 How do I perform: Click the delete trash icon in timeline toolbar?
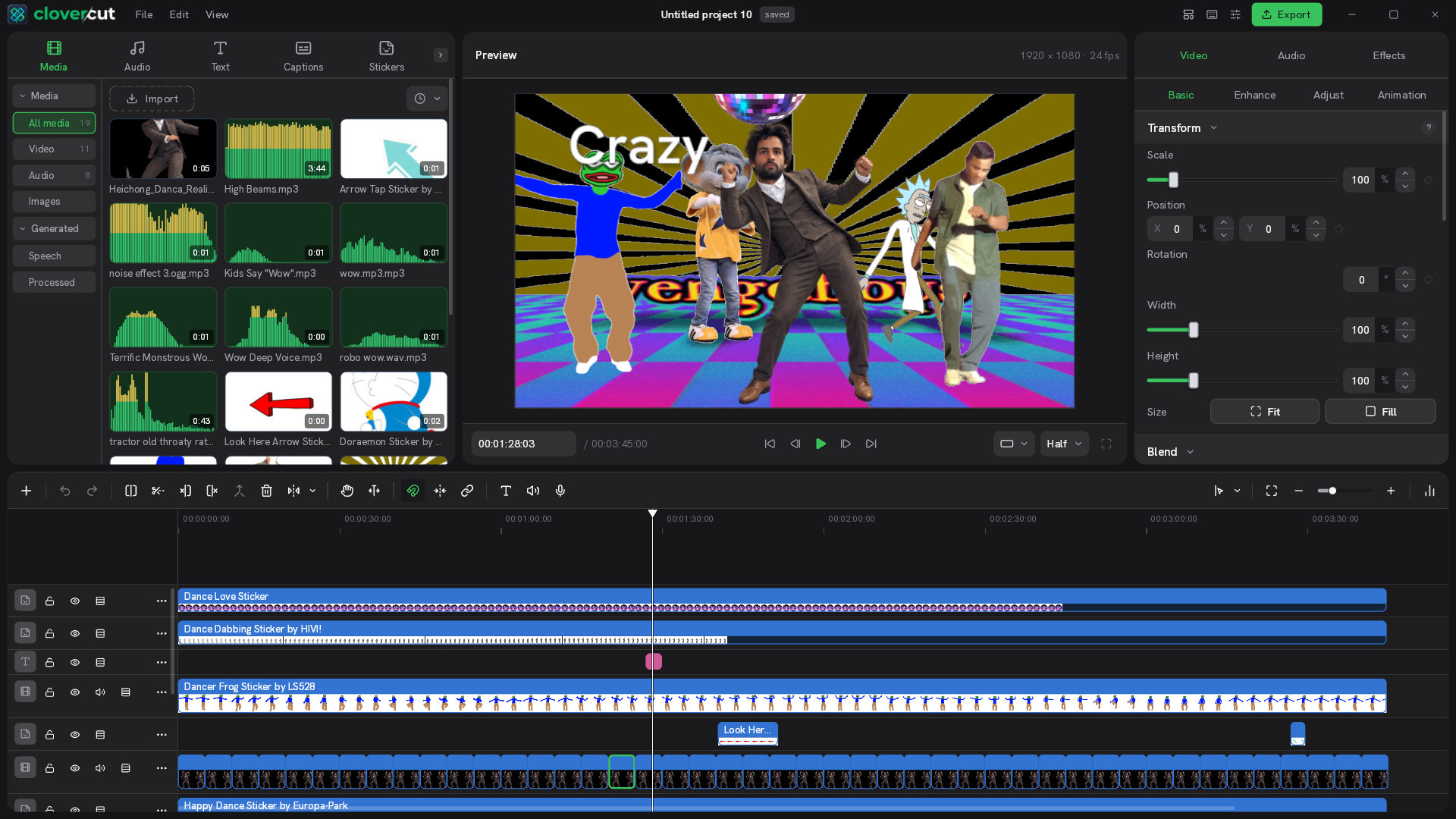tap(266, 491)
